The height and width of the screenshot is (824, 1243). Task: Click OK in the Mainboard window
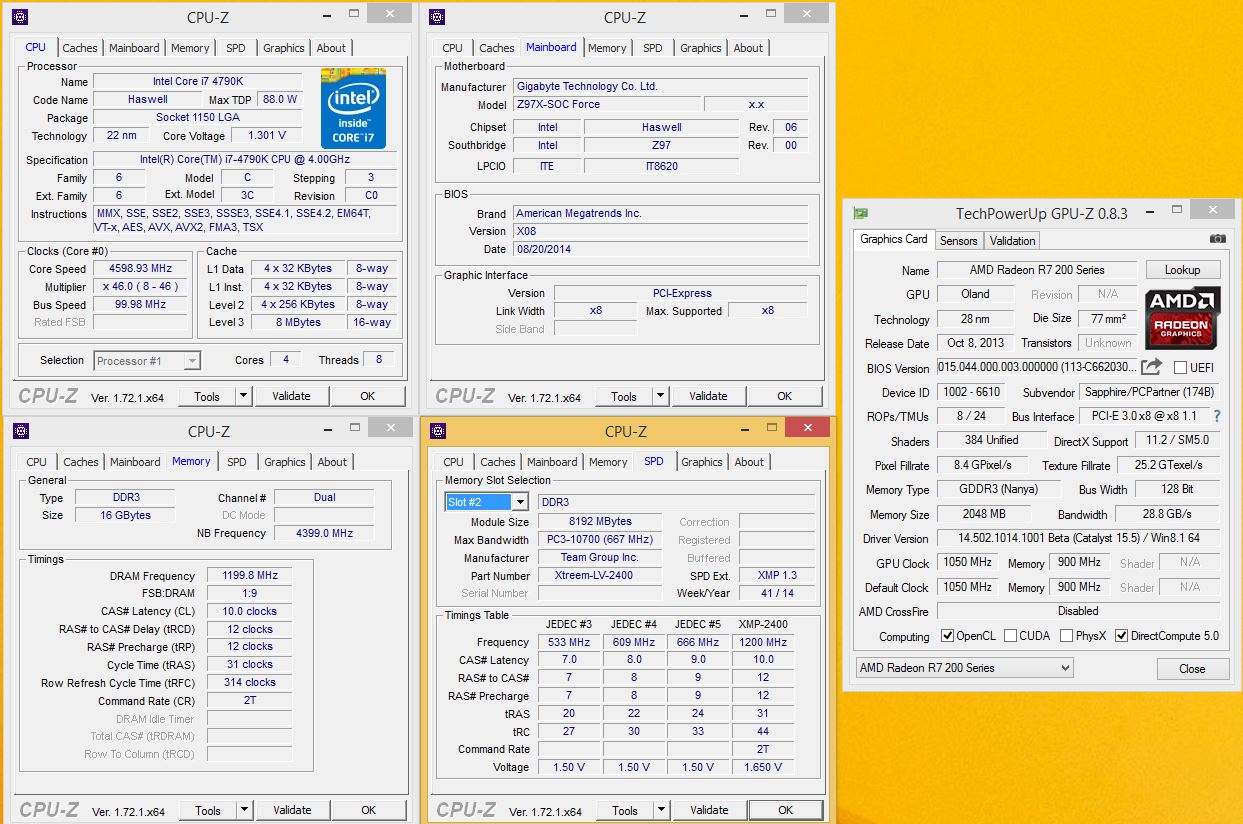point(785,396)
